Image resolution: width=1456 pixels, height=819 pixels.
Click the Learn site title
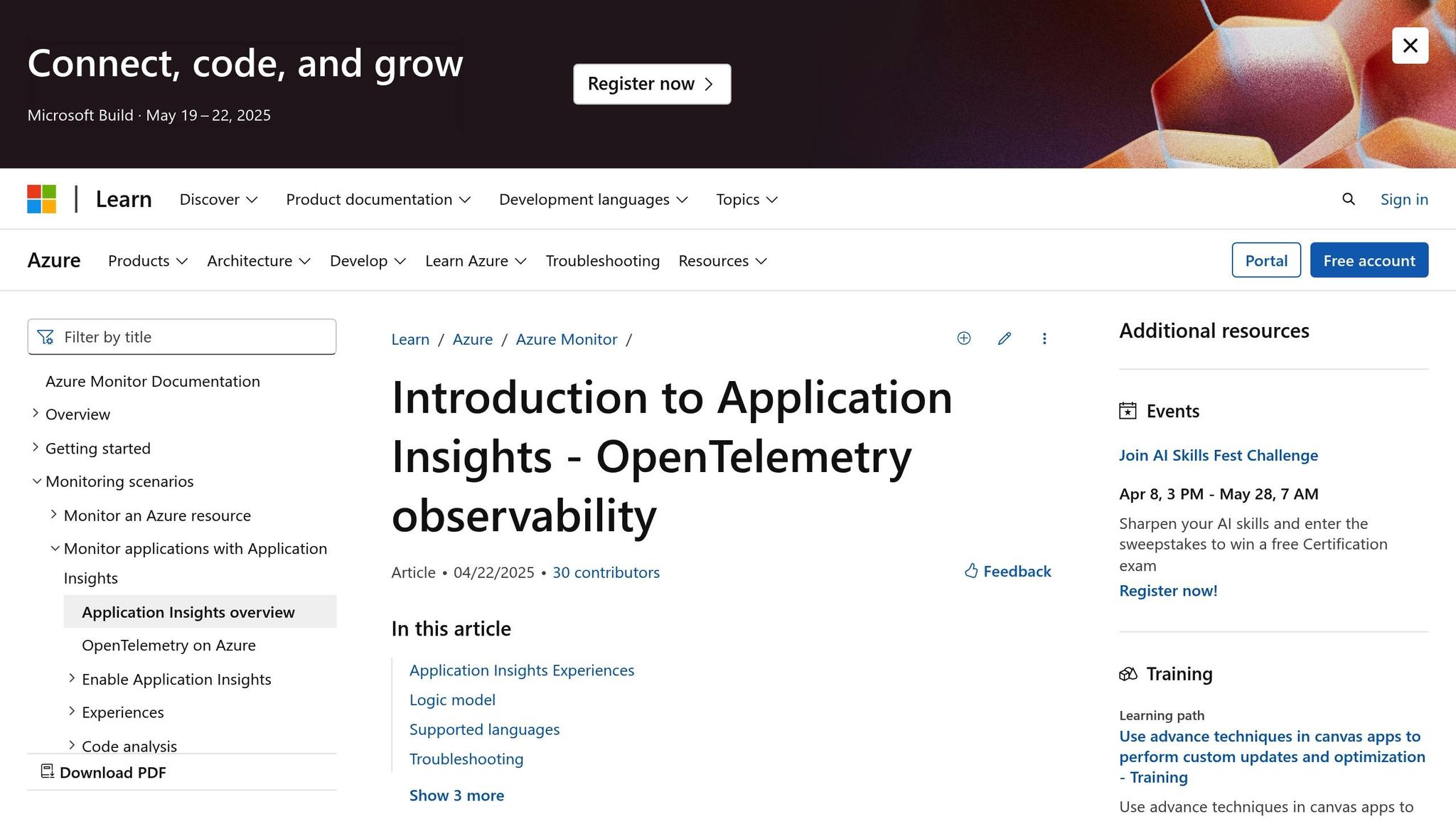[124, 199]
